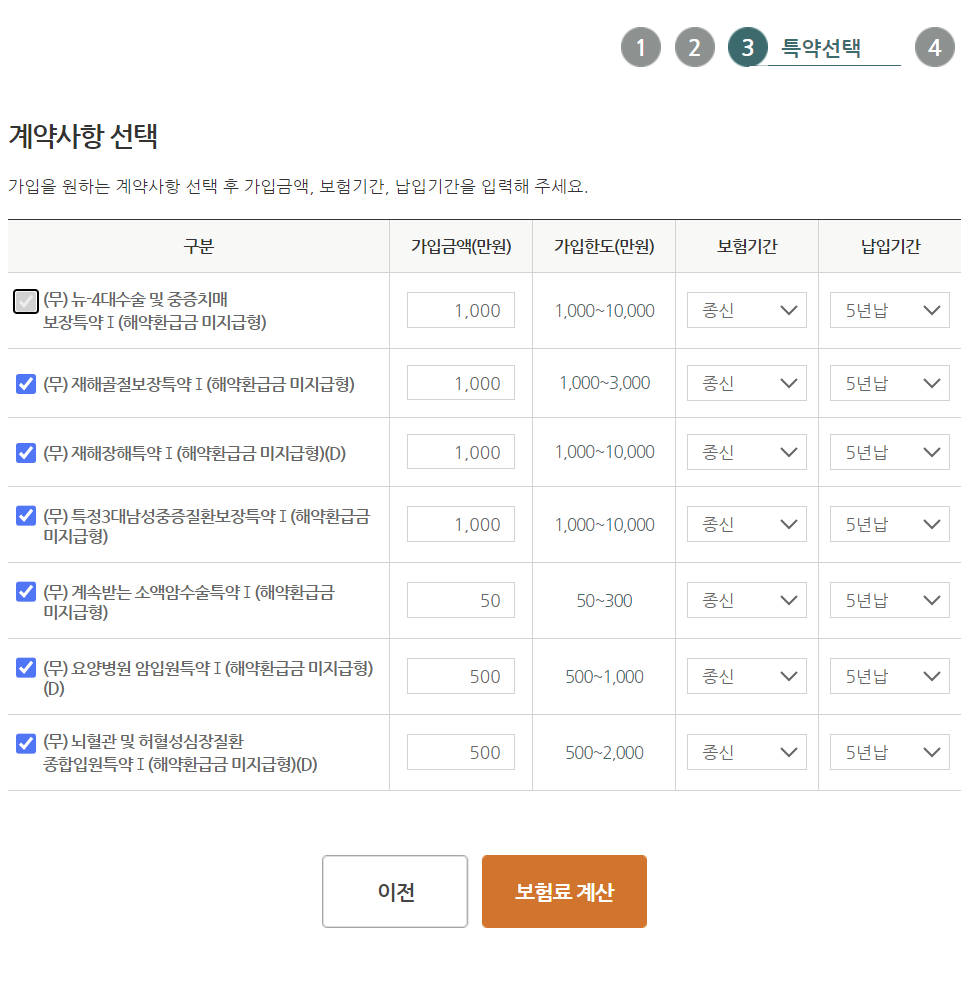Open 납입기간 dropdown for 뇌혈관 종합입원특약
The image size is (970, 984).
[x=890, y=752]
